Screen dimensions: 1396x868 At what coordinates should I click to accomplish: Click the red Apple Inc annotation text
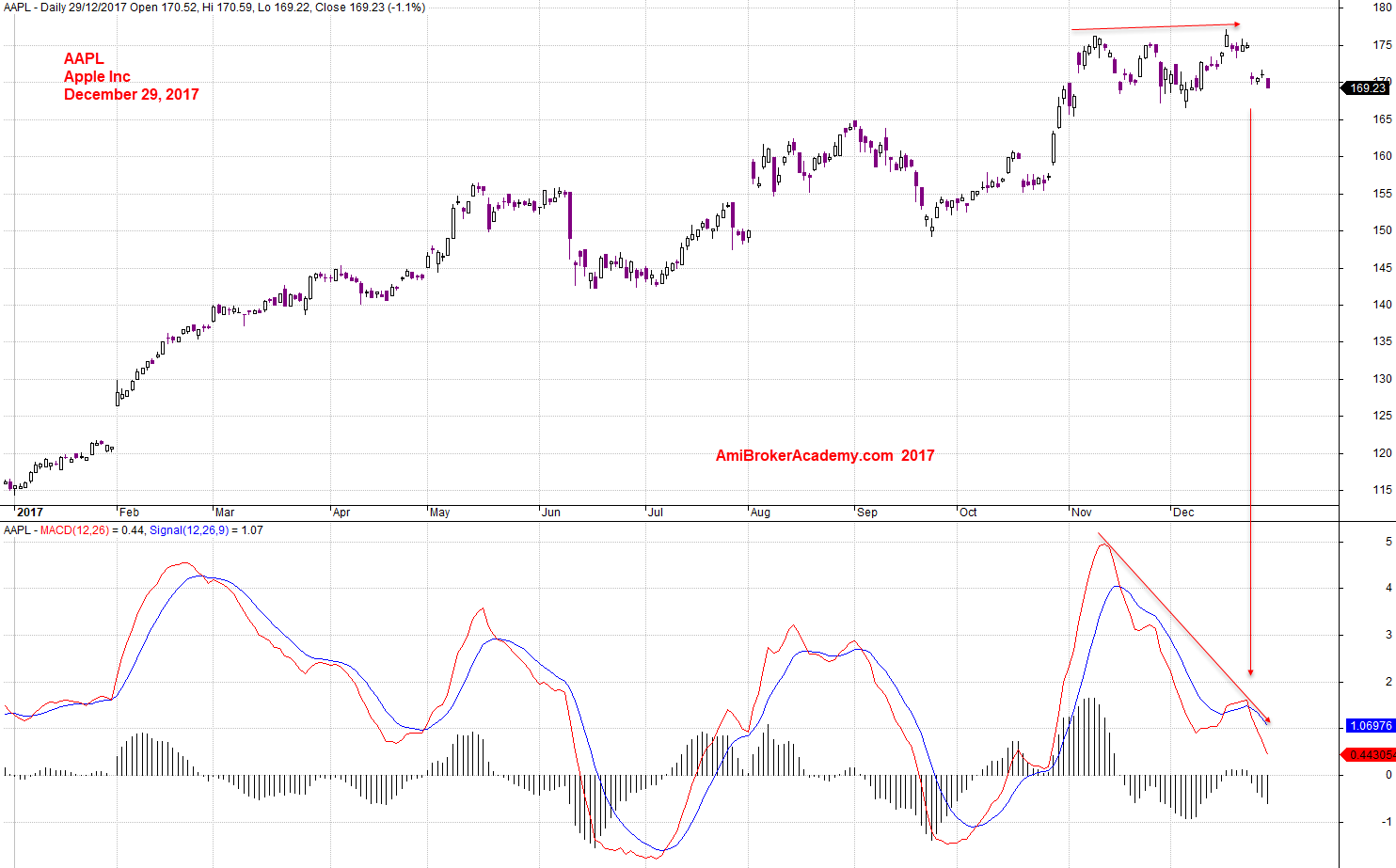[97, 77]
